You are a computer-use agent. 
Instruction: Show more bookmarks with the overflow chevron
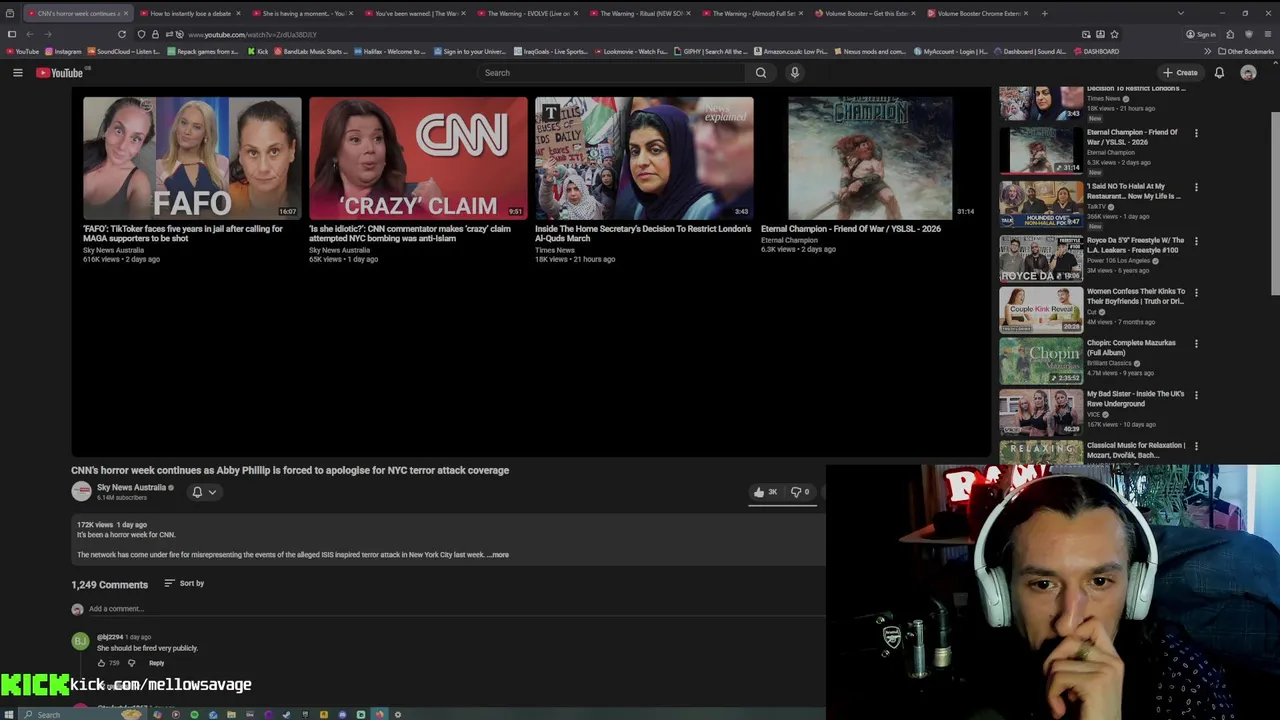pyautogui.click(x=1207, y=51)
